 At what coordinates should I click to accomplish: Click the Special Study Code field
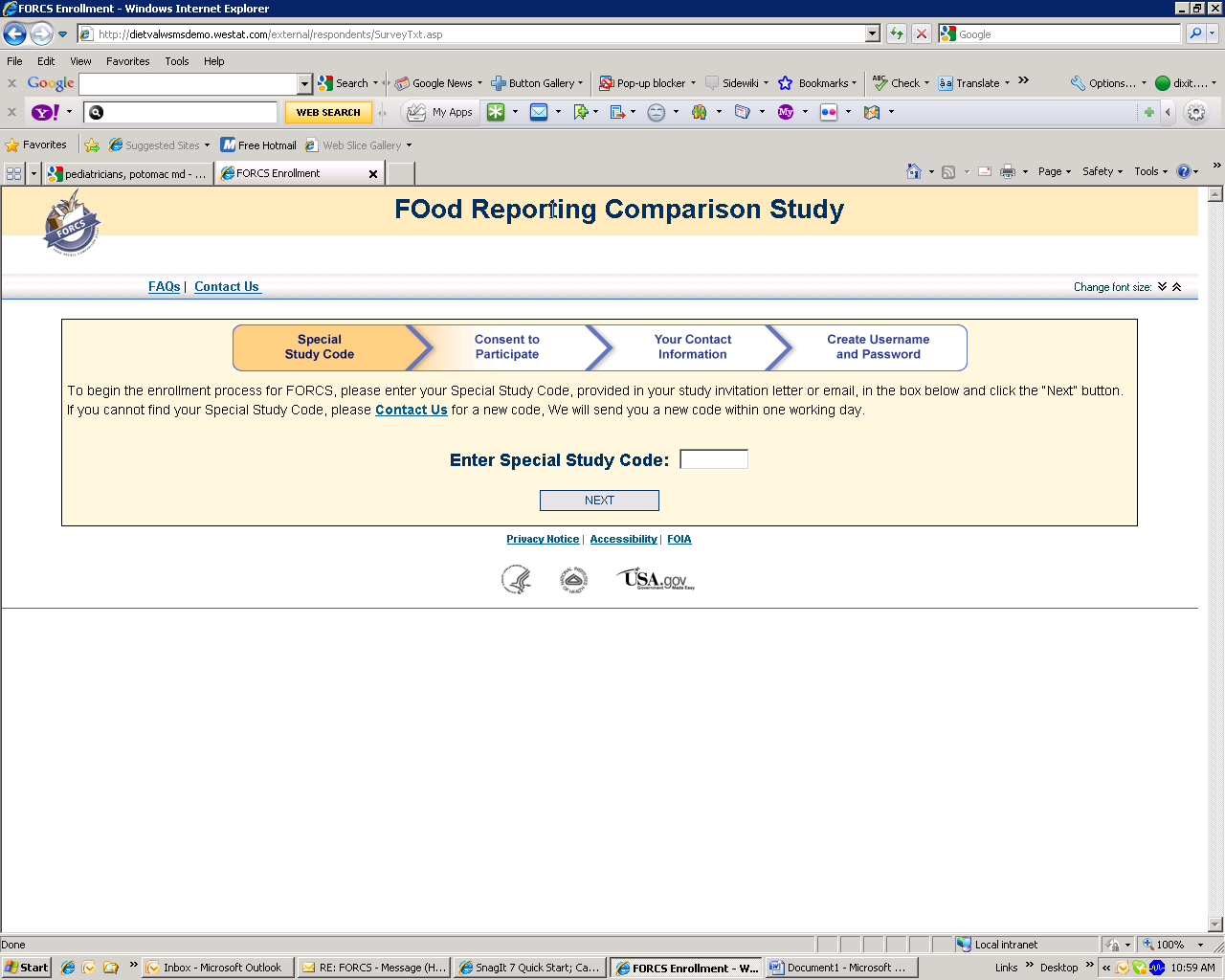tap(713, 459)
